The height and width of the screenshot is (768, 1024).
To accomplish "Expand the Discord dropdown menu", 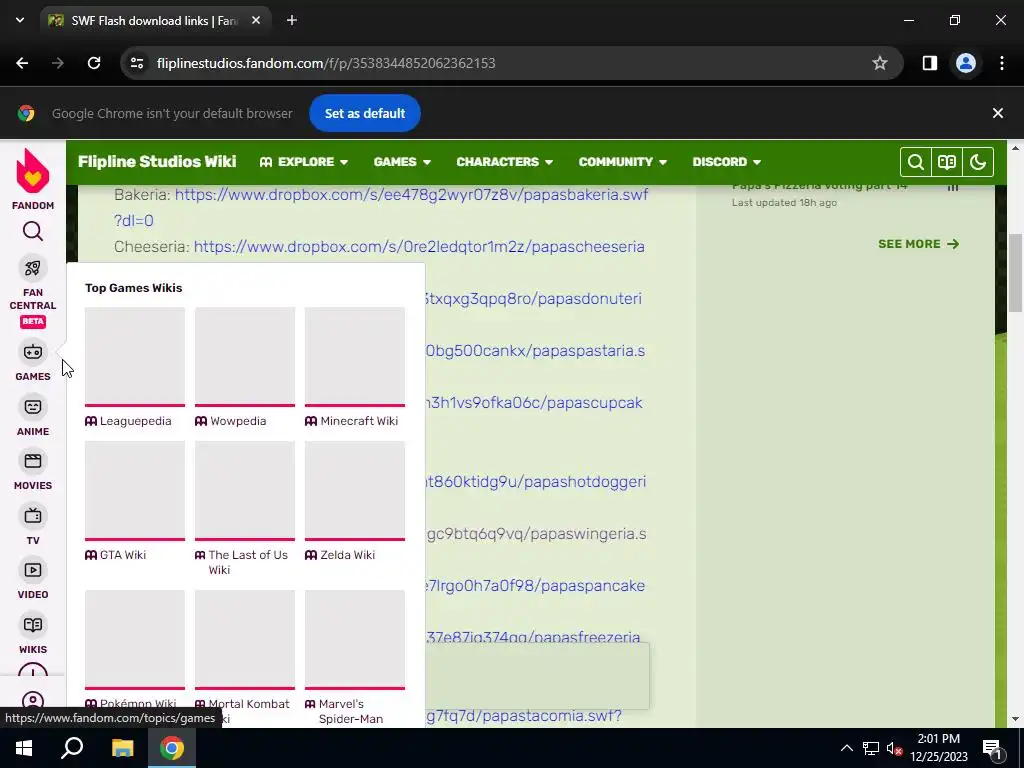I will [727, 162].
